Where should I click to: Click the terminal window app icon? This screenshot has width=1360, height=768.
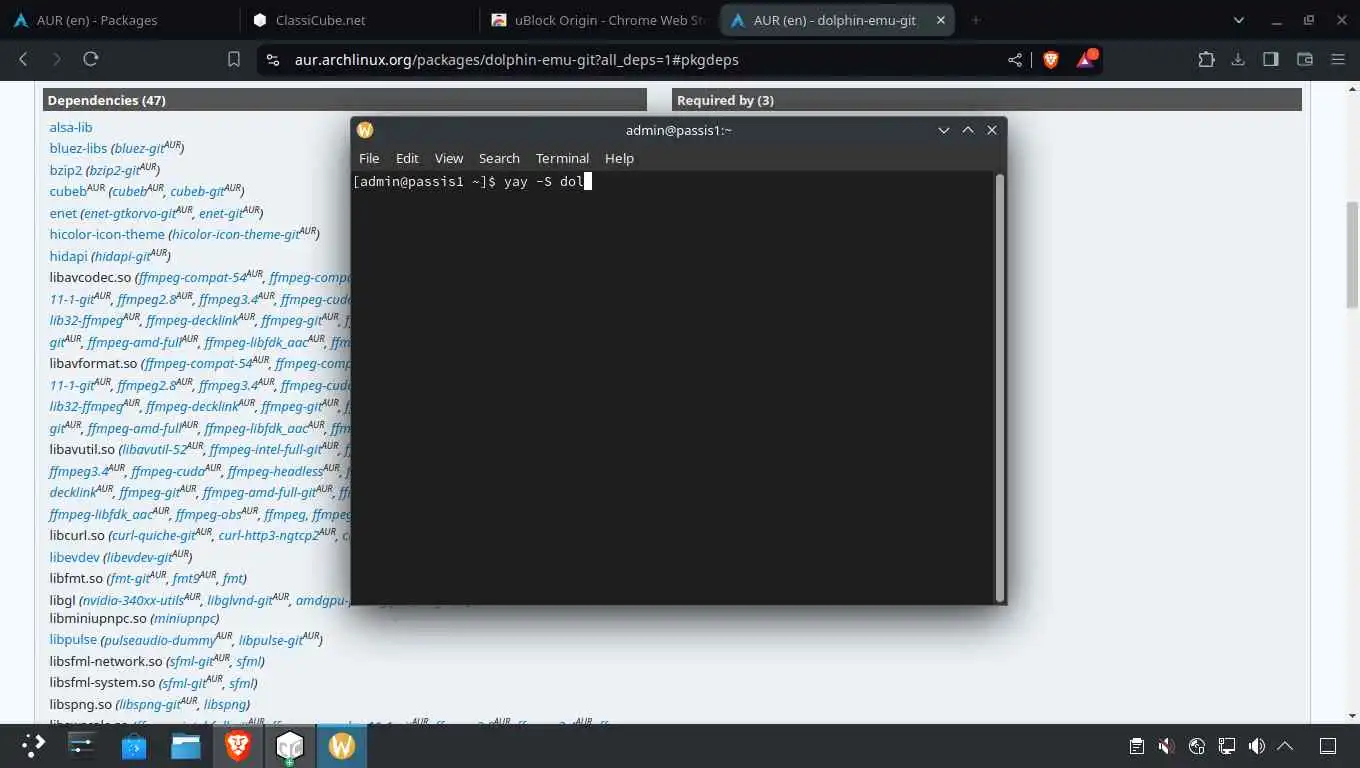[365, 130]
